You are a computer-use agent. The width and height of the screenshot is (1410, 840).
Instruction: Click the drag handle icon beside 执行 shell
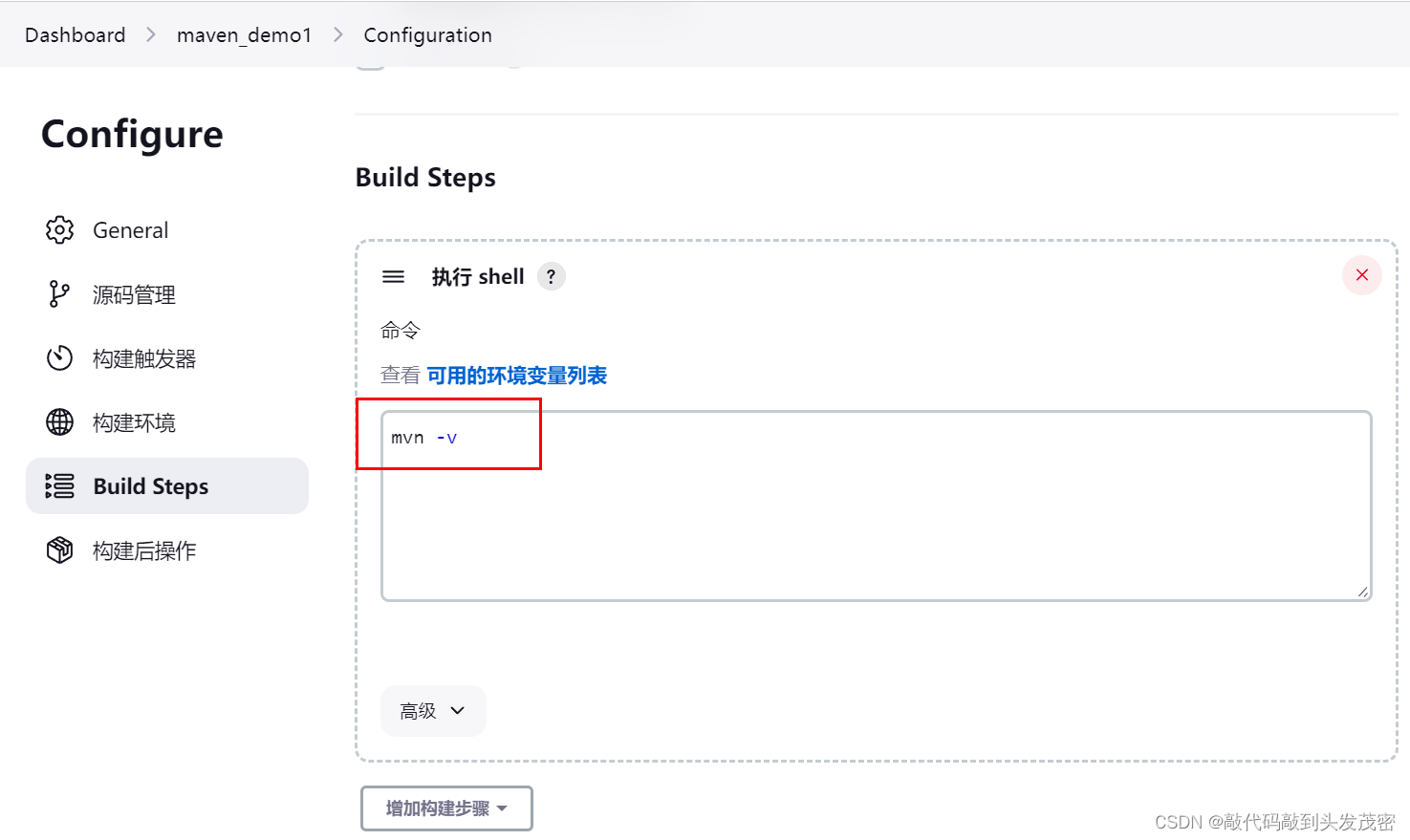[x=393, y=277]
